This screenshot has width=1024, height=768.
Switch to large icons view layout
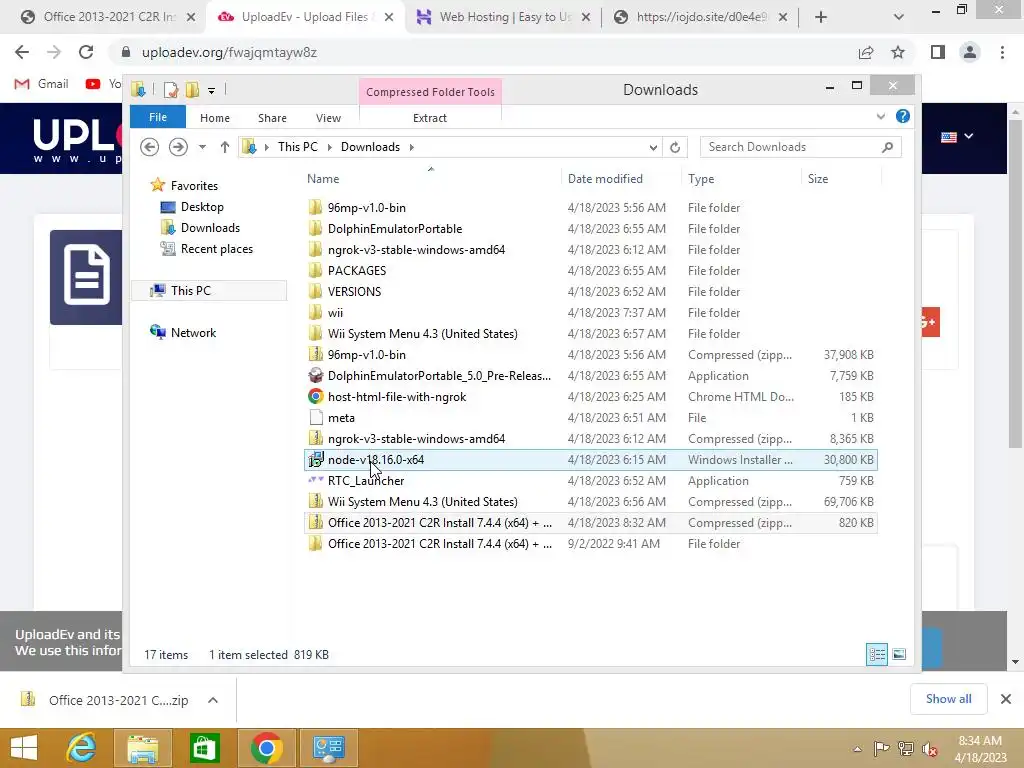tap(899, 654)
